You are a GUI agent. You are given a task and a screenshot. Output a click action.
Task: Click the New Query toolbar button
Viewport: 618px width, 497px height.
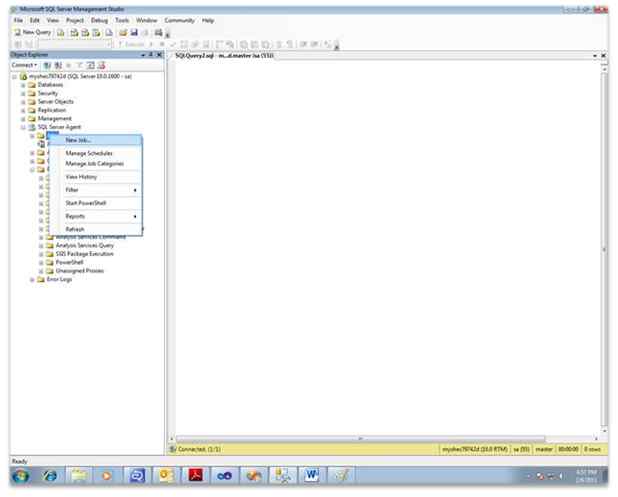pyautogui.click(x=32, y=32)
